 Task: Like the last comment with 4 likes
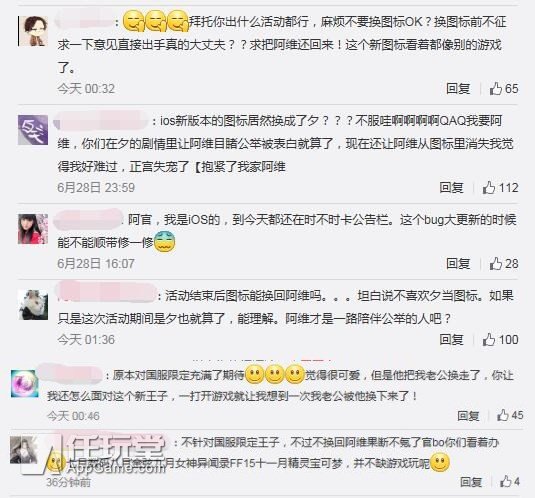point(505,481)
